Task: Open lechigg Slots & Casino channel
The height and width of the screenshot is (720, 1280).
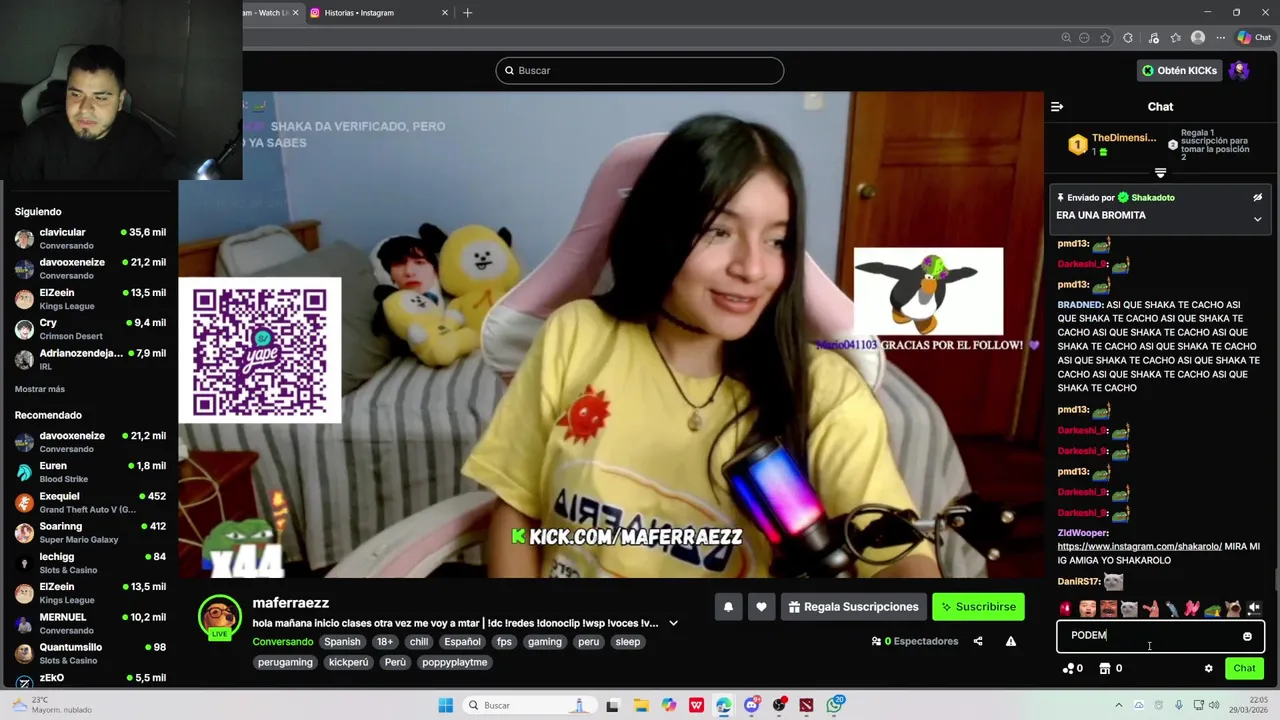Action: coord(90,562)
